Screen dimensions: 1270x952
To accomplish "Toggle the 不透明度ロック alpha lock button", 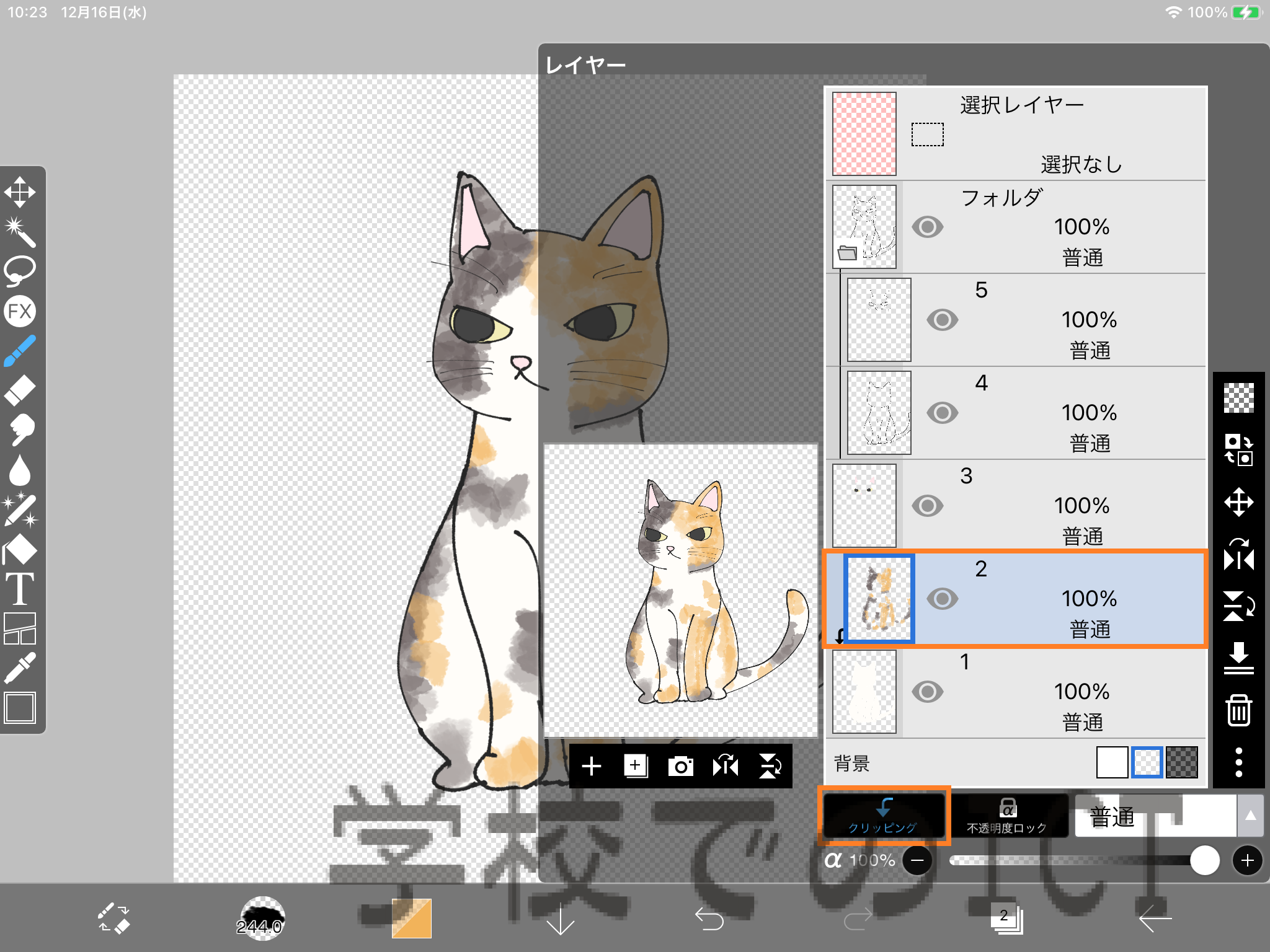I will pyautogui.click(x=1007, y=816).
